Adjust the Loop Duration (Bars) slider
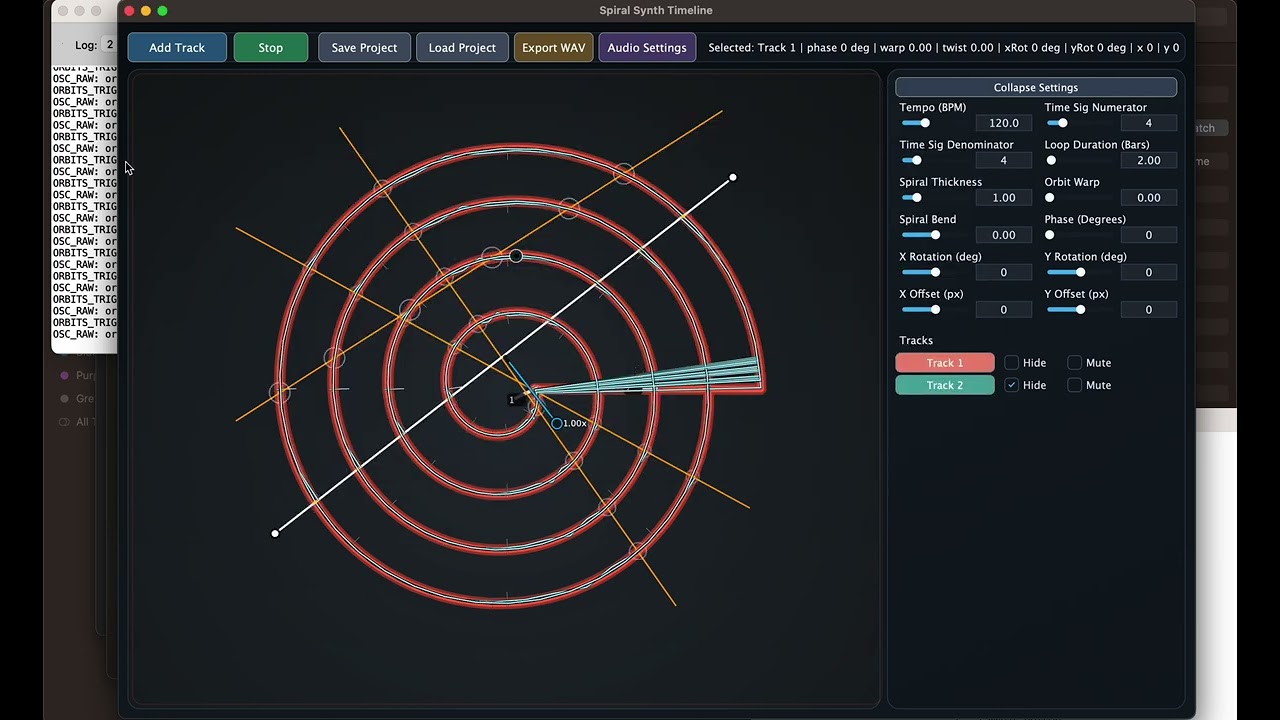Screen dimensions: 1280x720 coord(1079,160)
